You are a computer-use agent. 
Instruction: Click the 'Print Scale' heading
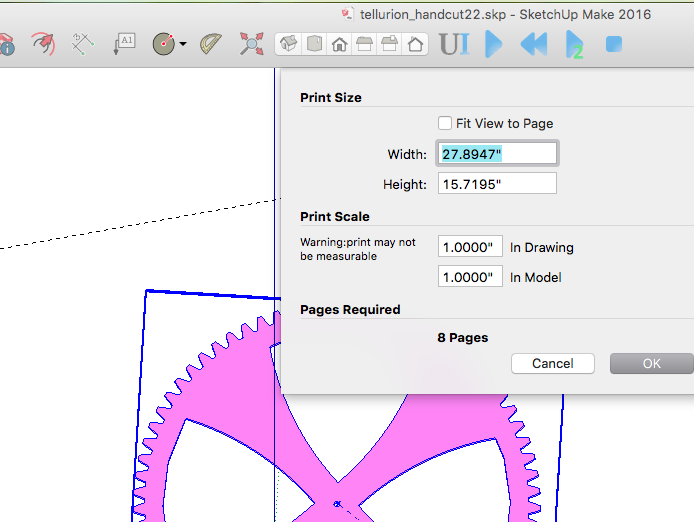[335, 217]
